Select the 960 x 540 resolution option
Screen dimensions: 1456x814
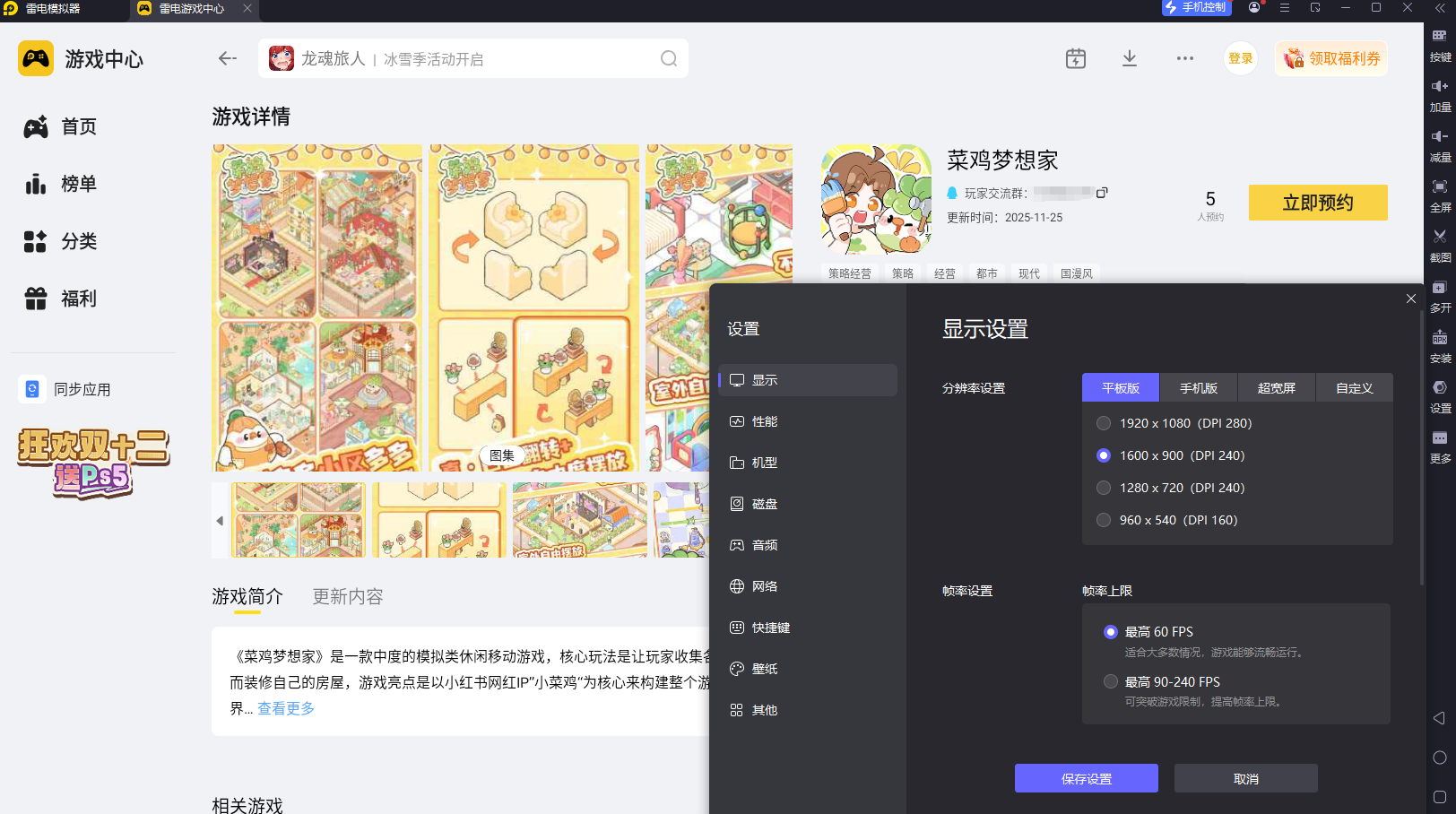click(x=1103, y=520)
